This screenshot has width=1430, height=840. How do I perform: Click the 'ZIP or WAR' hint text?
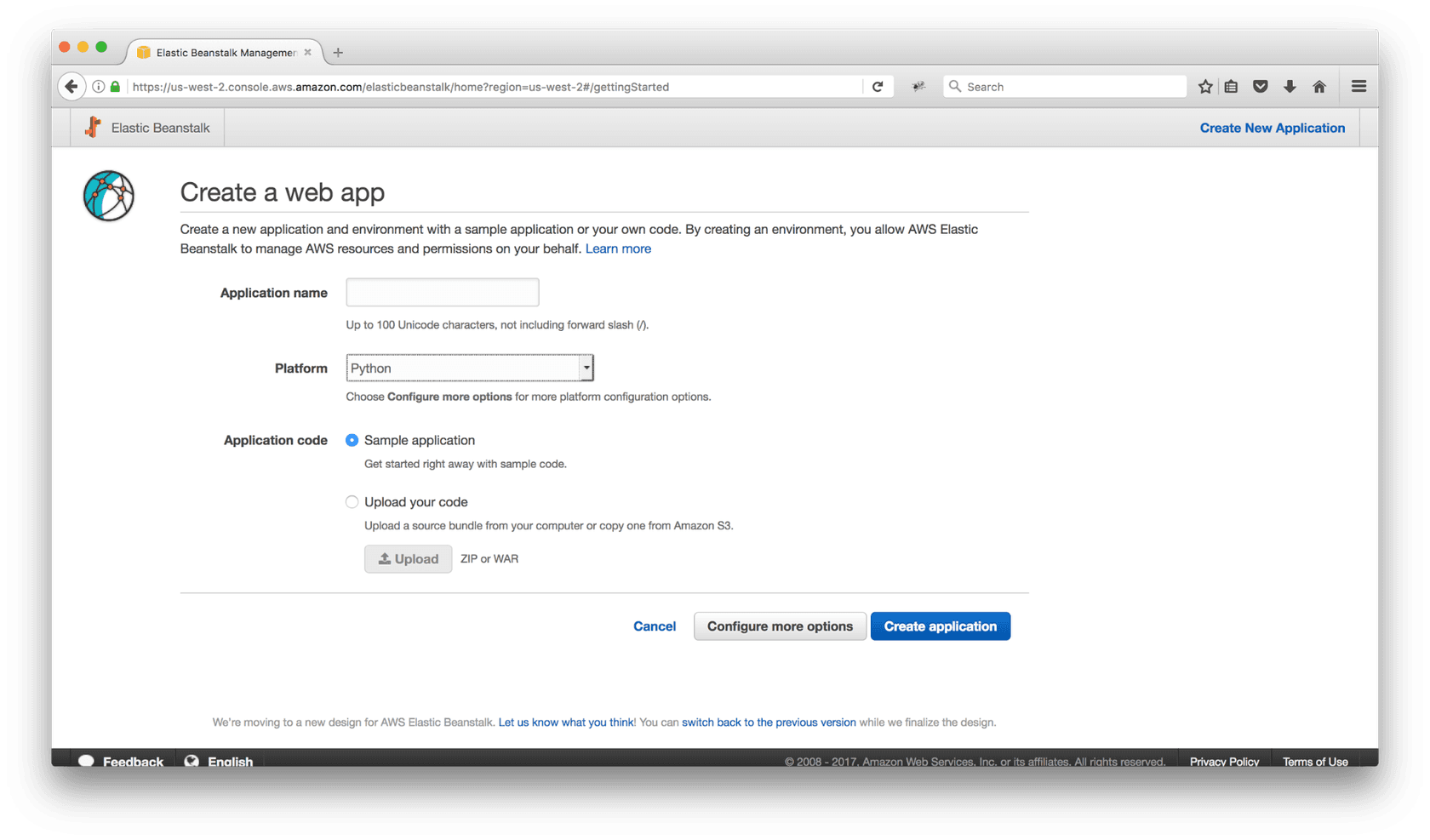tap(489, 559)
